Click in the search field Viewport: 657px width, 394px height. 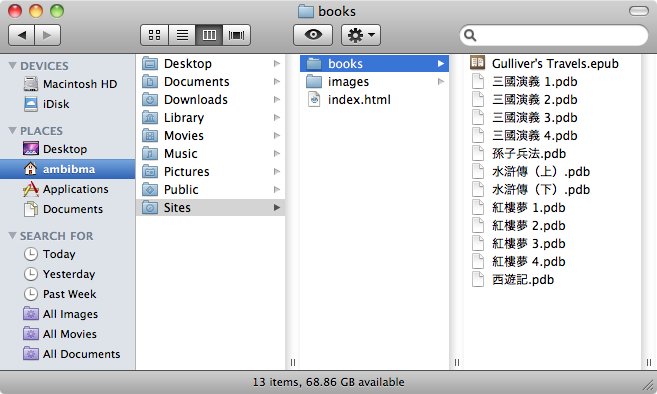[554, 36]
